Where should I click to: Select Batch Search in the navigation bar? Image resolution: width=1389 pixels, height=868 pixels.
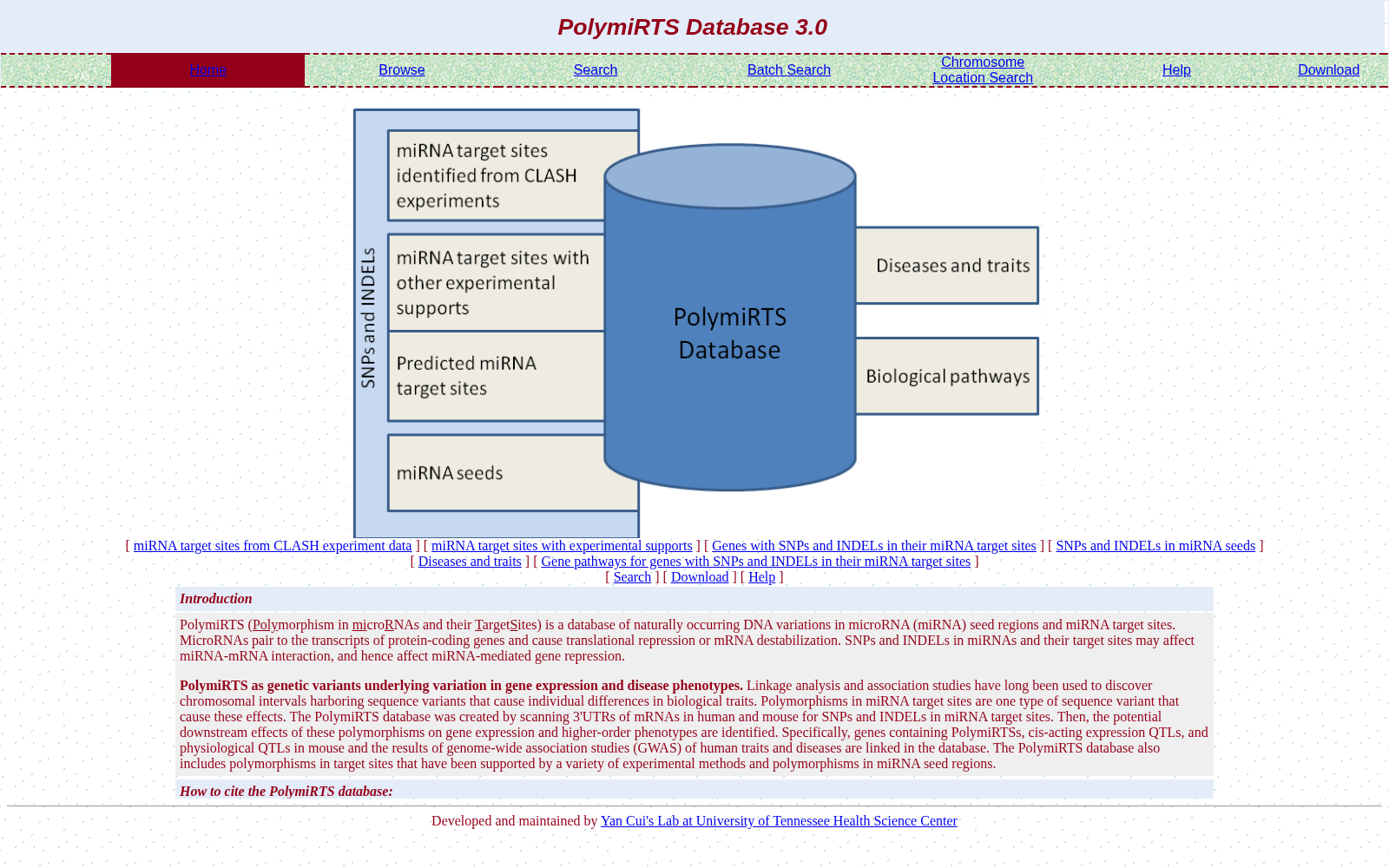pos(789,70)
